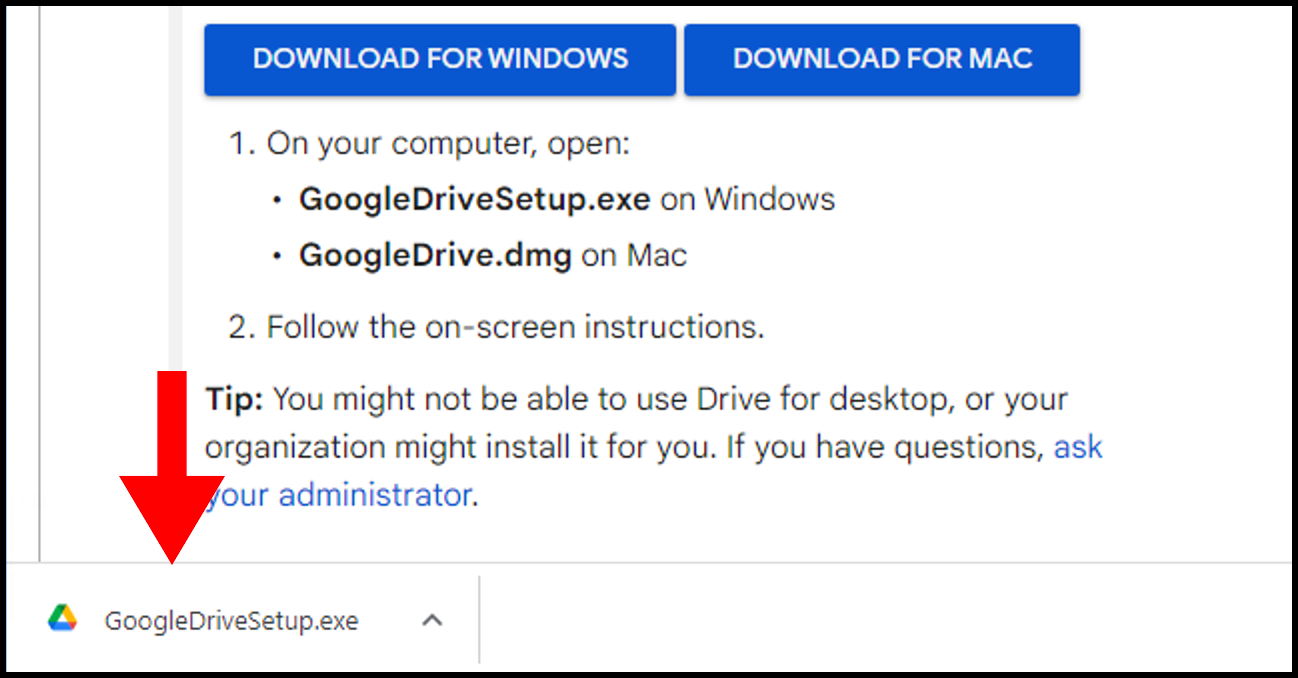
Task: Click the 'On your computer, open:' step
Action: pos(448,144)
